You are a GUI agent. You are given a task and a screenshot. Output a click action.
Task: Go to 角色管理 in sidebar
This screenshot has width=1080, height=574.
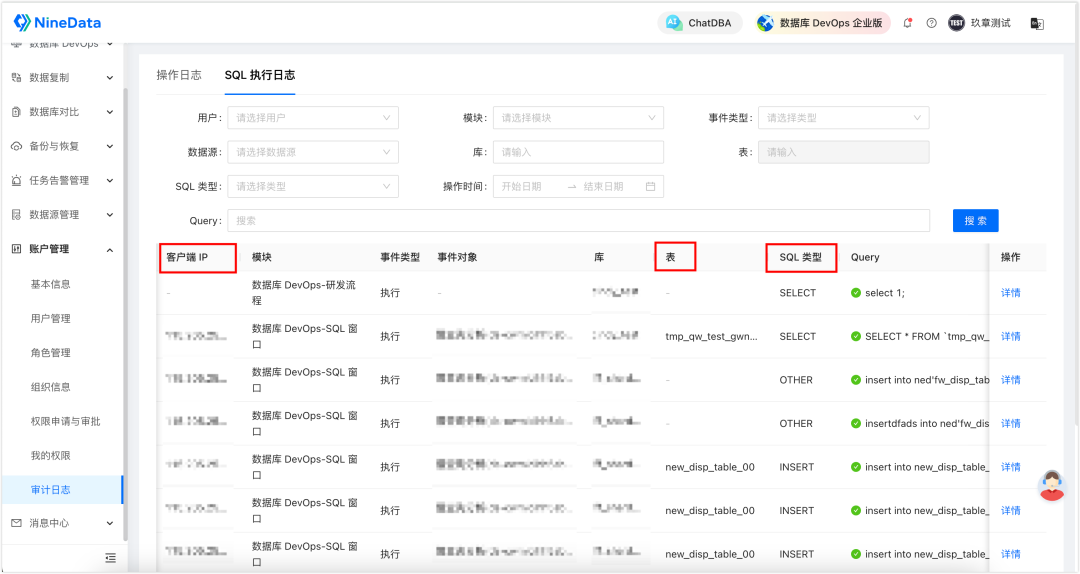[x=50, y=353]
